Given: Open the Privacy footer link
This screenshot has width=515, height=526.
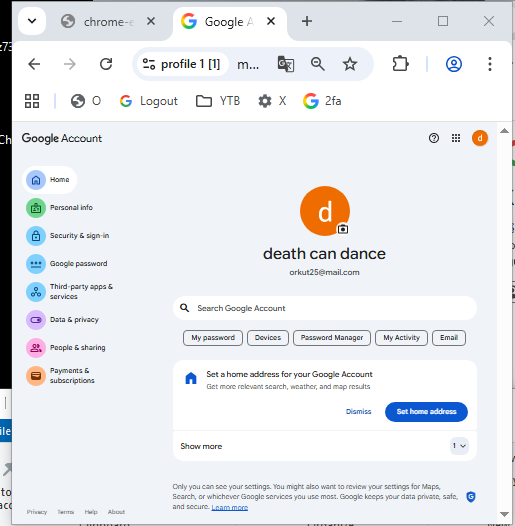Looking at the screenshot, I should (x=37, y=512).
